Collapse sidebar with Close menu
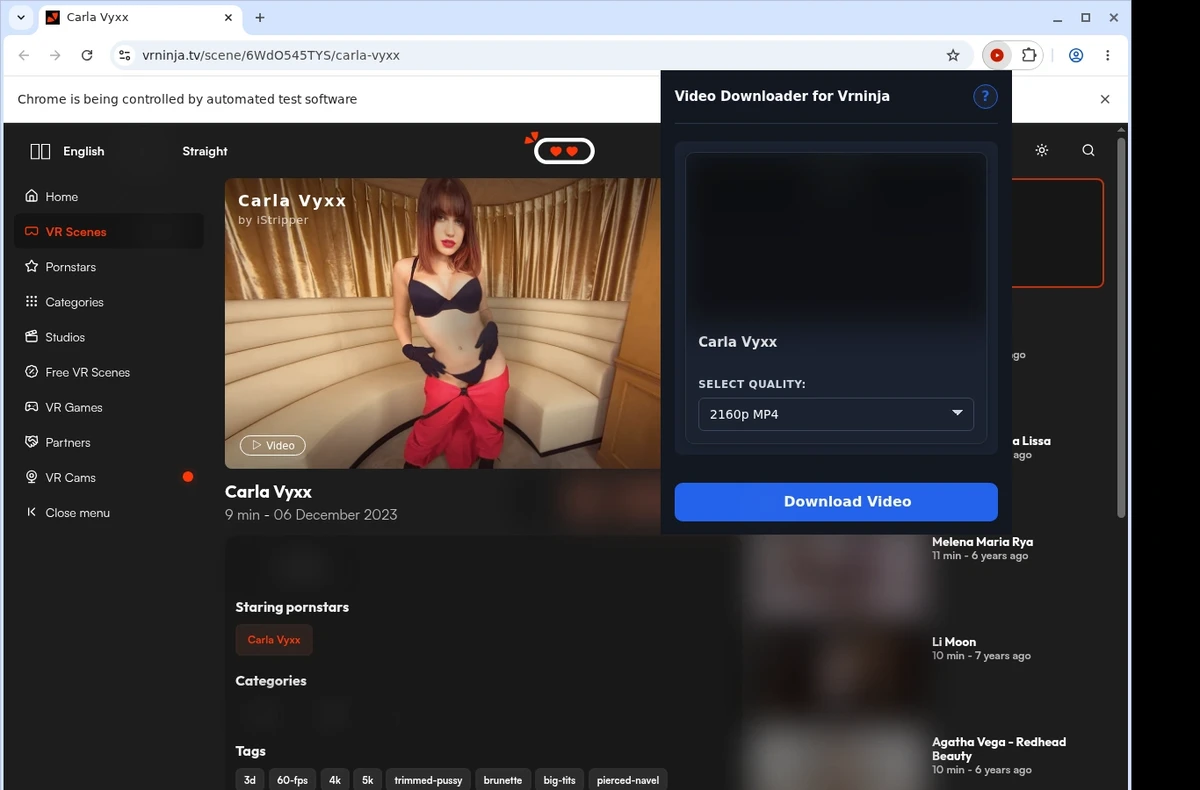Viewport: 1200px width, 790px height. pyautogui.click(x=68, y=512)
